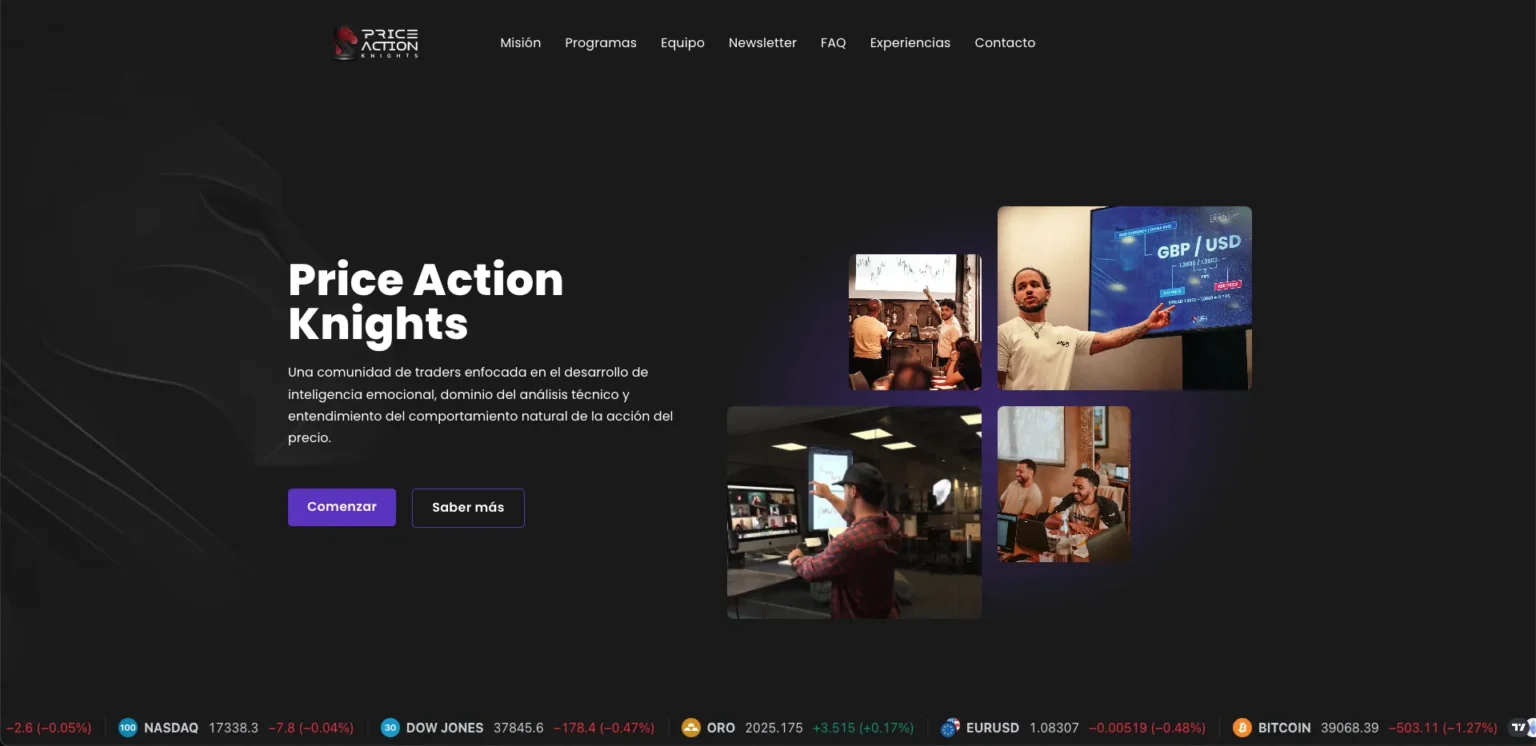Open the photo of man at computer monitors
This screenshot has height=746, width=1536.
[x=854, y=512]
